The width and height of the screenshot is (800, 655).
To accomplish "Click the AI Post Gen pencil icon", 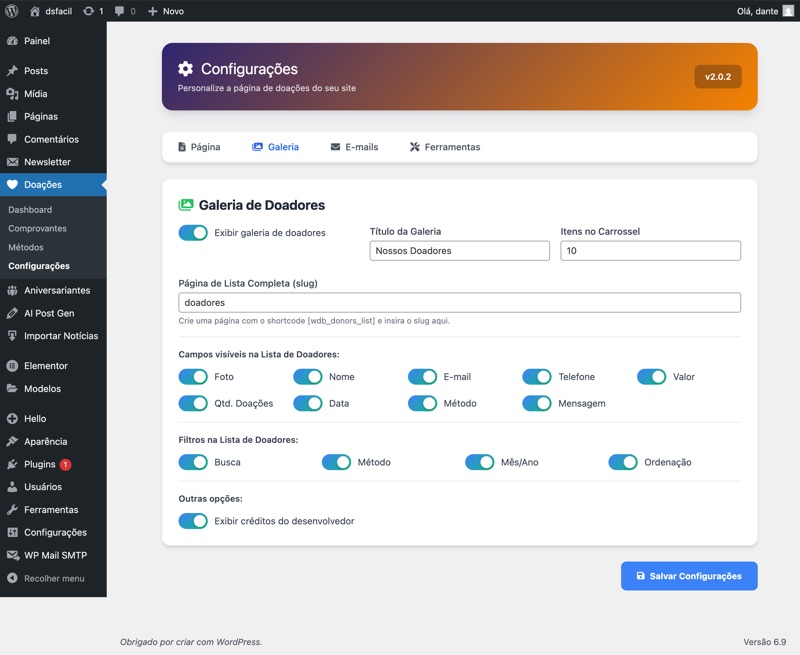I will 12,313.
